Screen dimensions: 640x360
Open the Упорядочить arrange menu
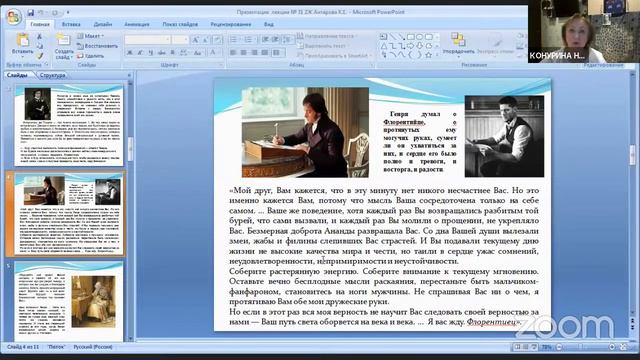click(458, 45)
